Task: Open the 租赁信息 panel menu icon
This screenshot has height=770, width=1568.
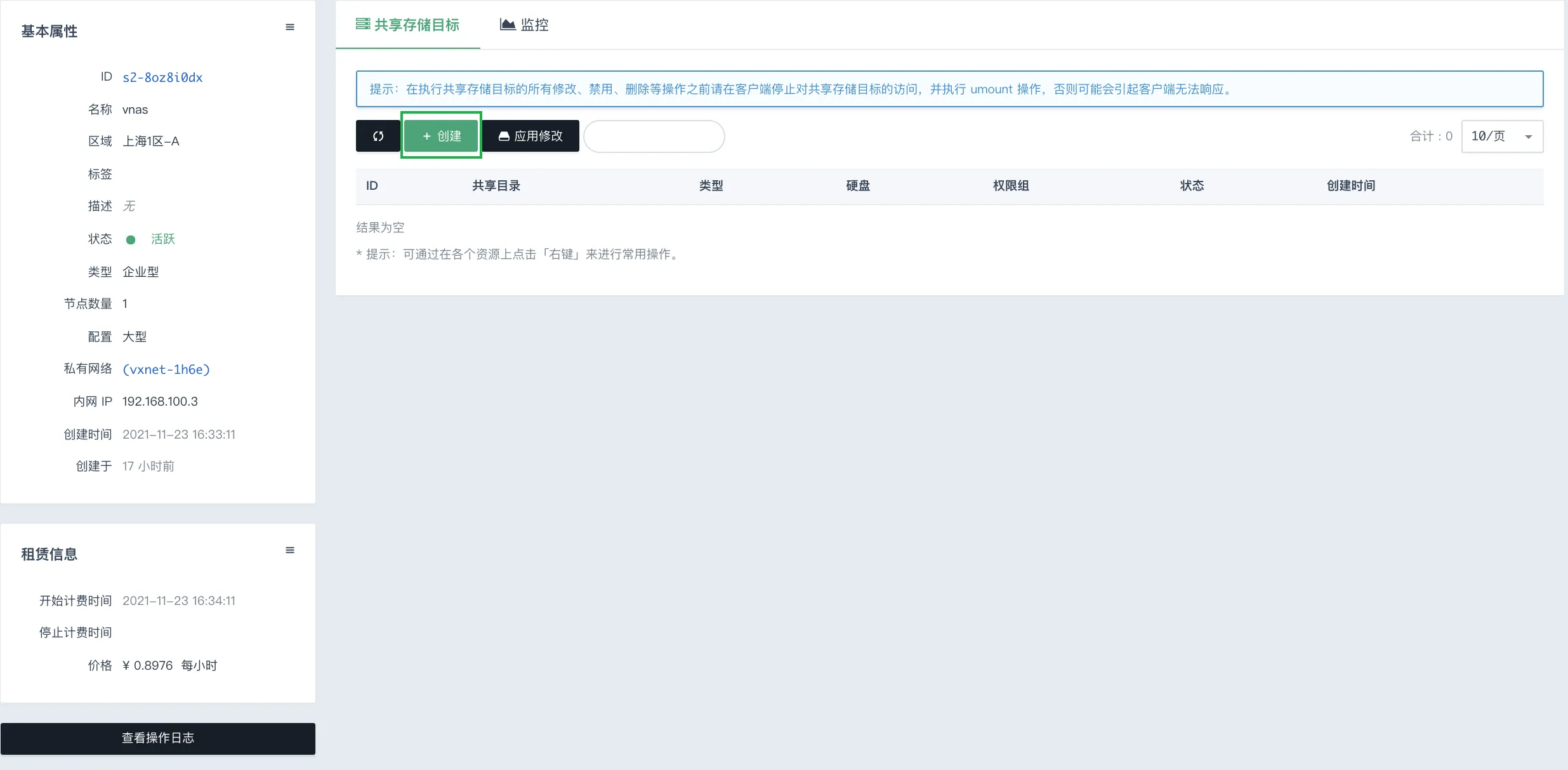Action: 290,550
